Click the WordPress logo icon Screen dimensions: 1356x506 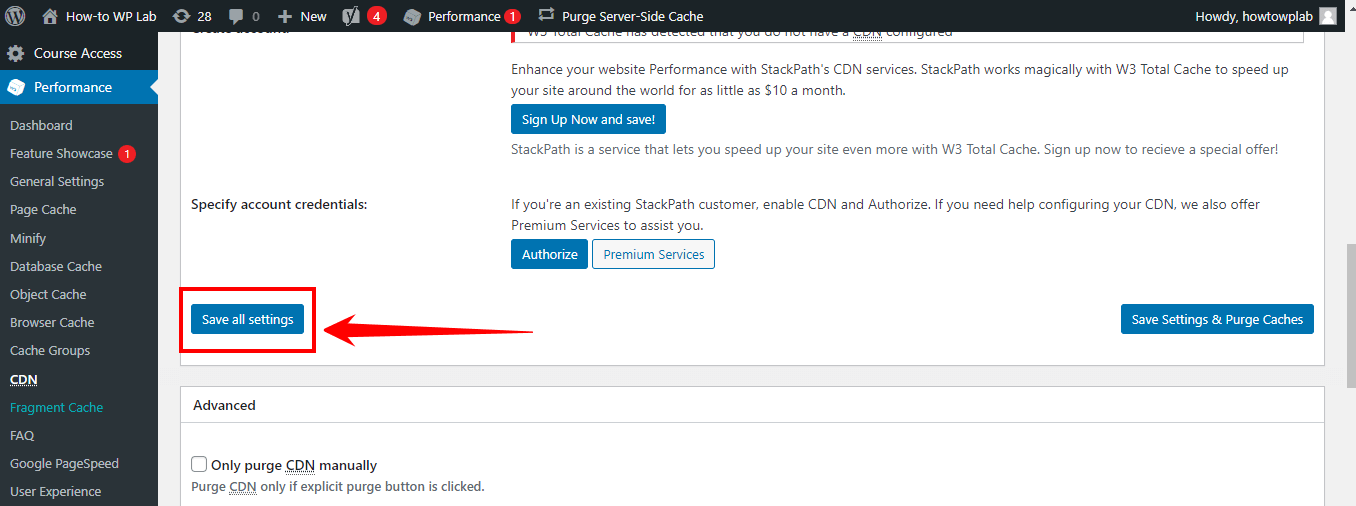coord(15,16)
